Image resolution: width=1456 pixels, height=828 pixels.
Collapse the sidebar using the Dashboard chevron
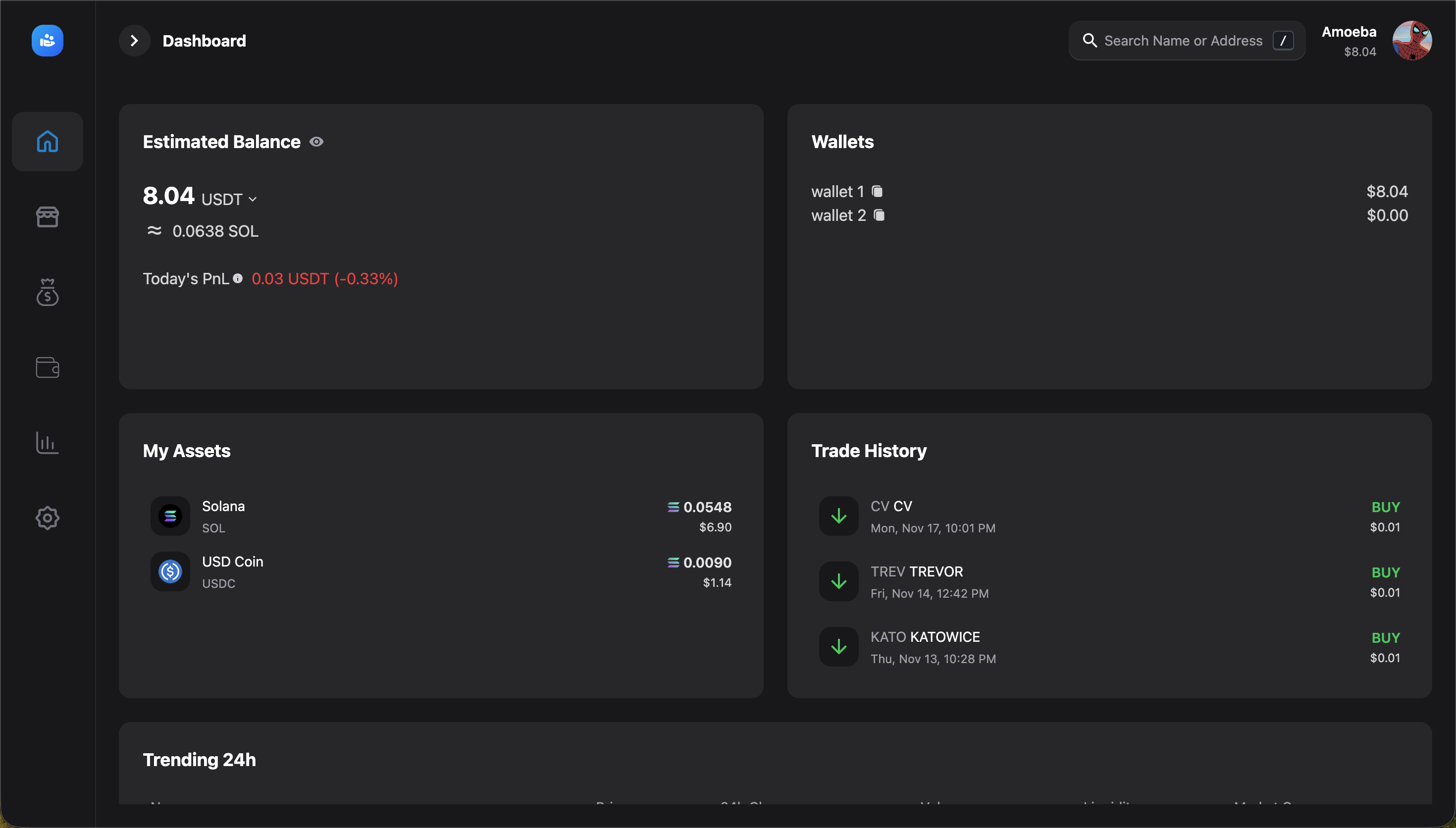[134, 41]
